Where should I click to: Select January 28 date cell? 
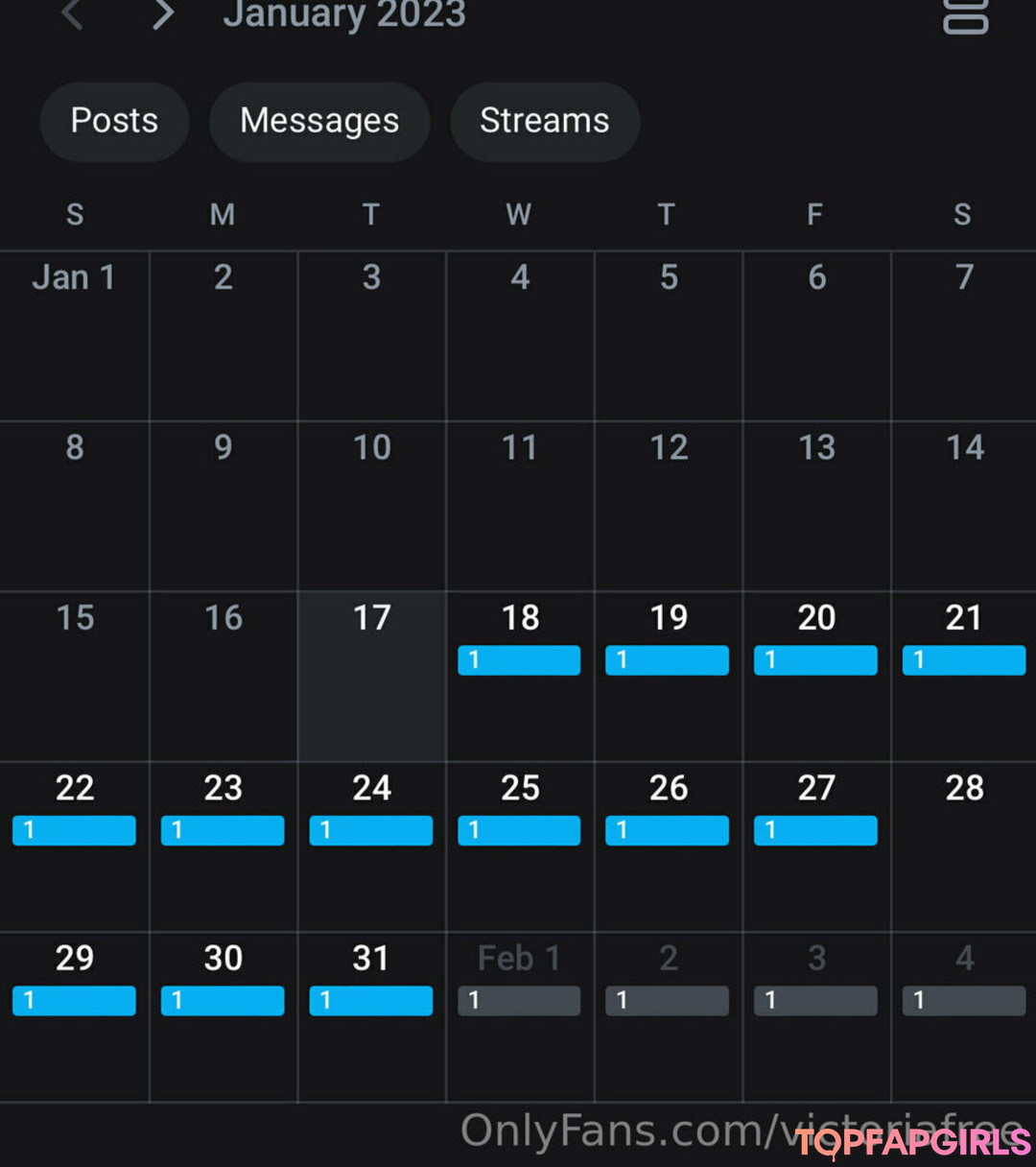pyautogui.click(x=963, y=845)
